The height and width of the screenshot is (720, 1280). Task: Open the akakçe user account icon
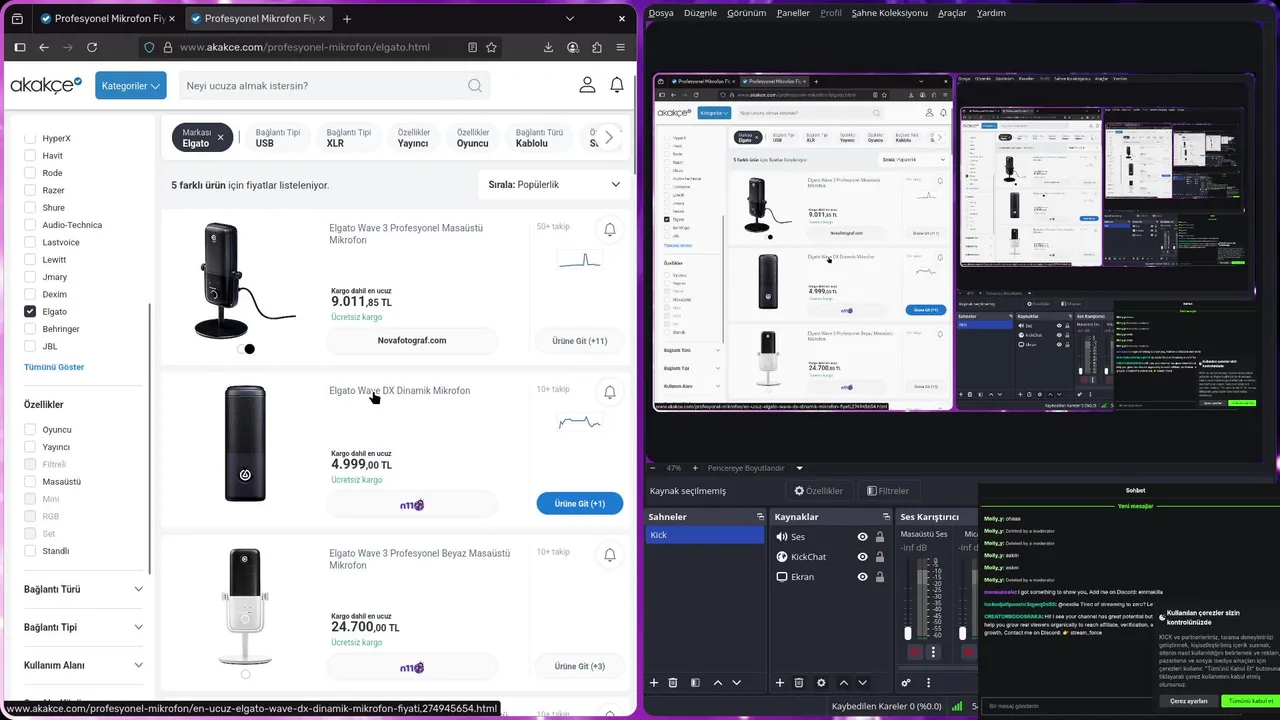pyautogui.click(x=587, y=85)
